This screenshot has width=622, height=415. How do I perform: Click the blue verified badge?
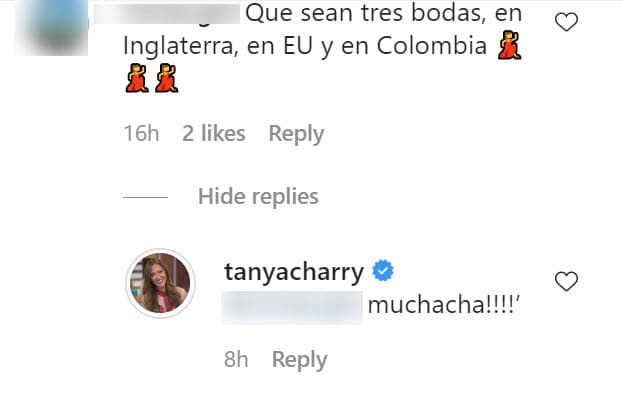(x=383, y=270)
